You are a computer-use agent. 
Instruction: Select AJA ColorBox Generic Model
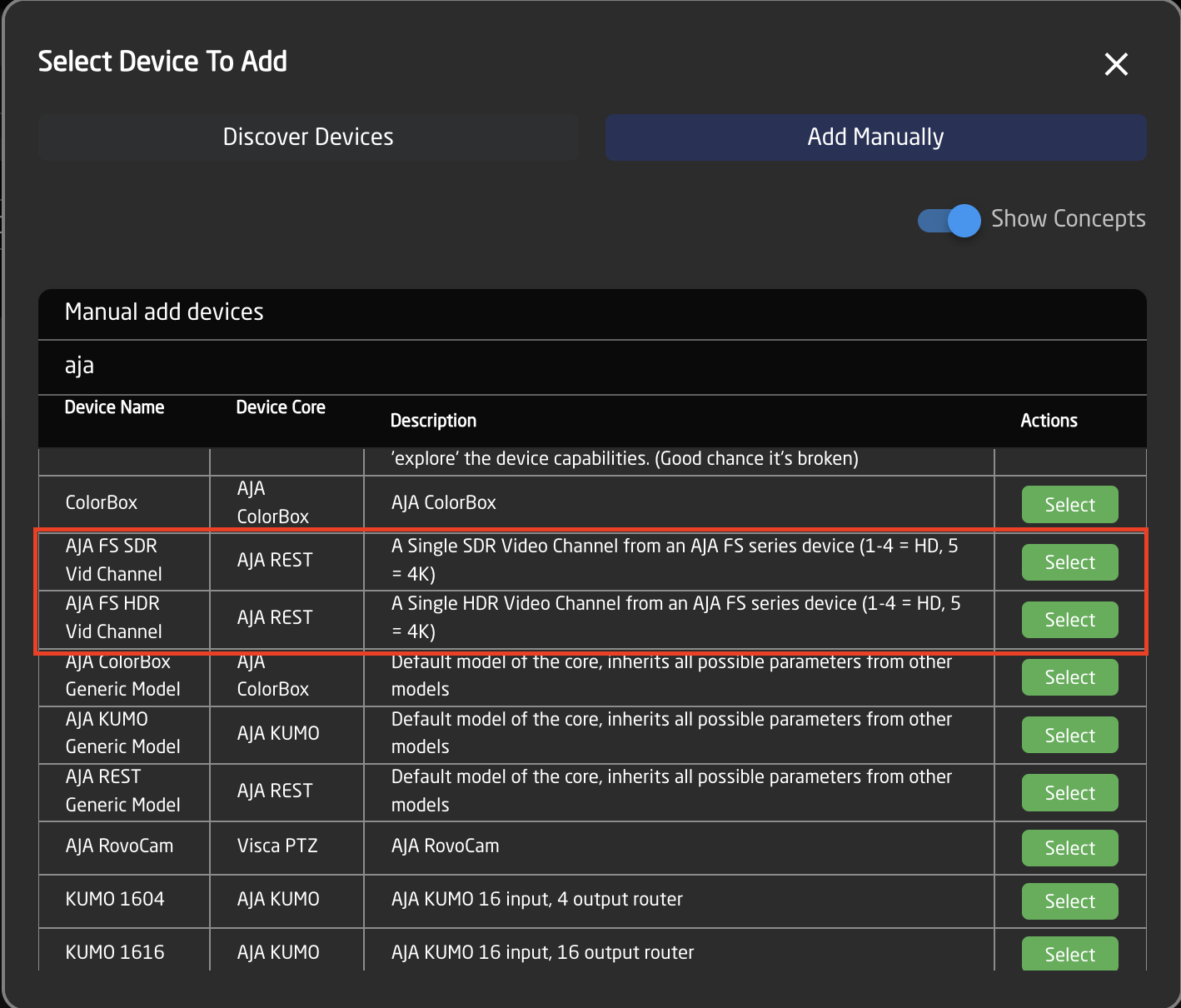pos(1069,677)
